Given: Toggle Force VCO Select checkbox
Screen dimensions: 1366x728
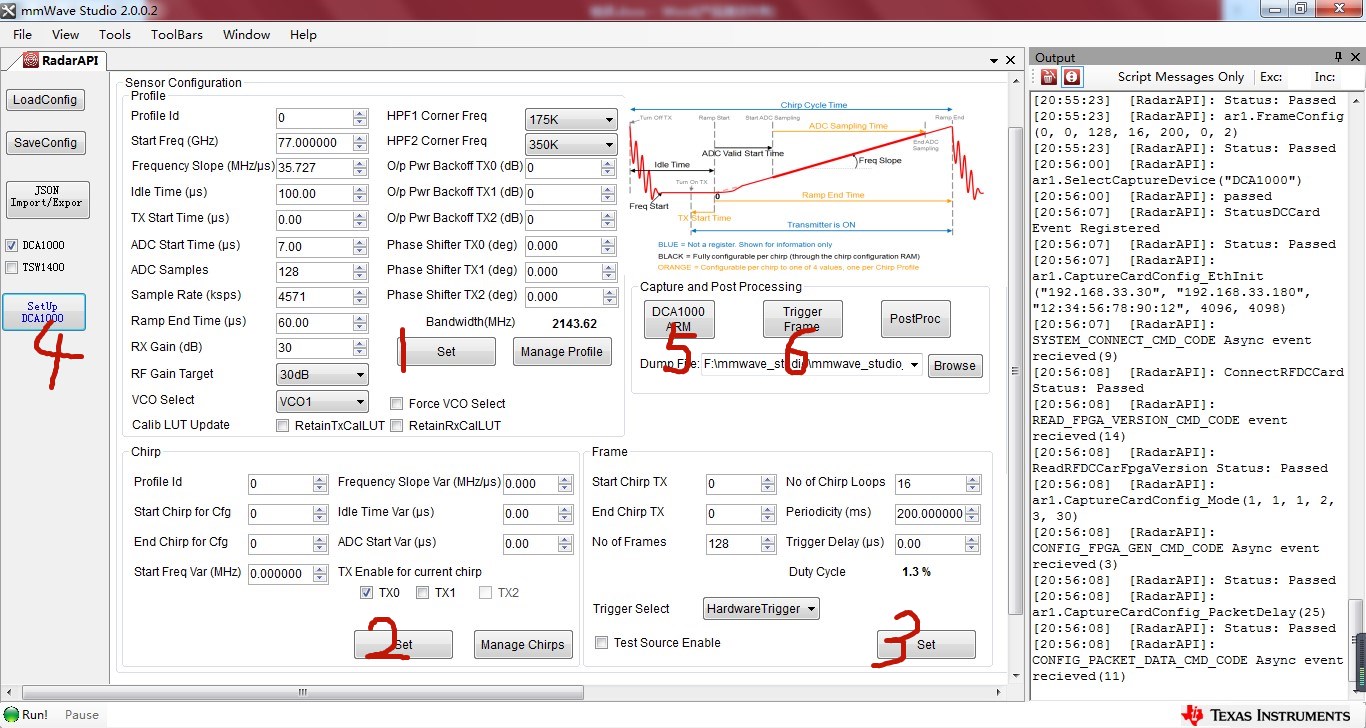Looking at the screenshot, I should (397, 404).
